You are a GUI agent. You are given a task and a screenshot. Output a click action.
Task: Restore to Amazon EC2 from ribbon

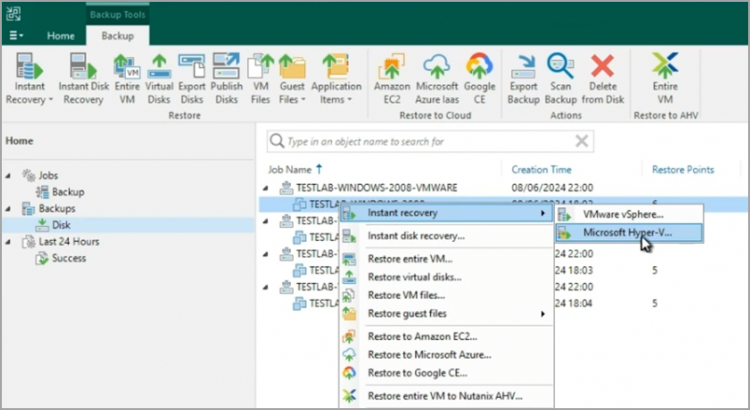(392, 79)
